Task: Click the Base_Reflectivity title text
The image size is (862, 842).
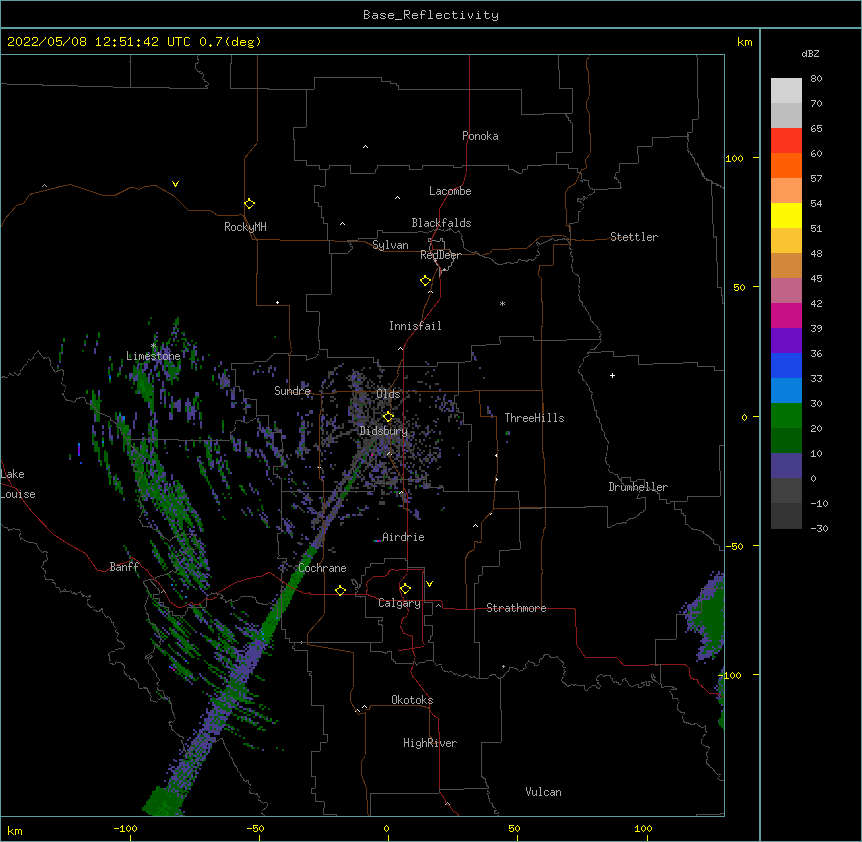Action: coord(431,15)
